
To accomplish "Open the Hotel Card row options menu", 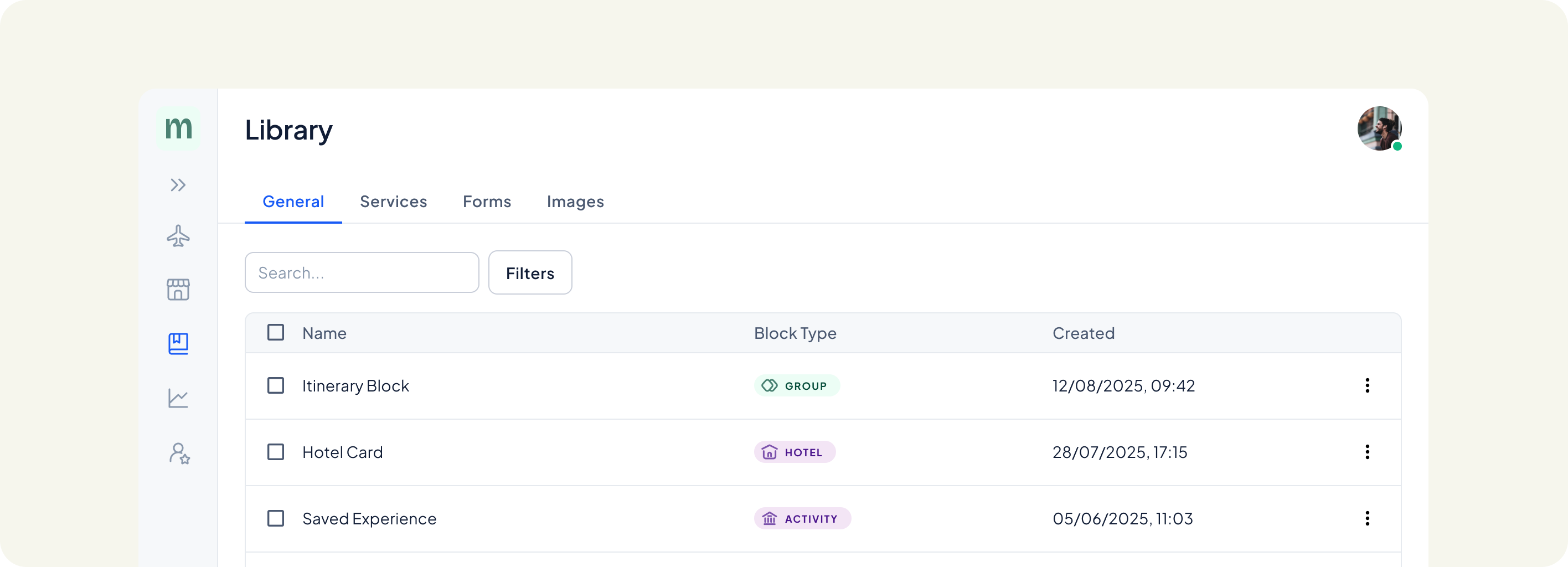I will click(1367, 452).
